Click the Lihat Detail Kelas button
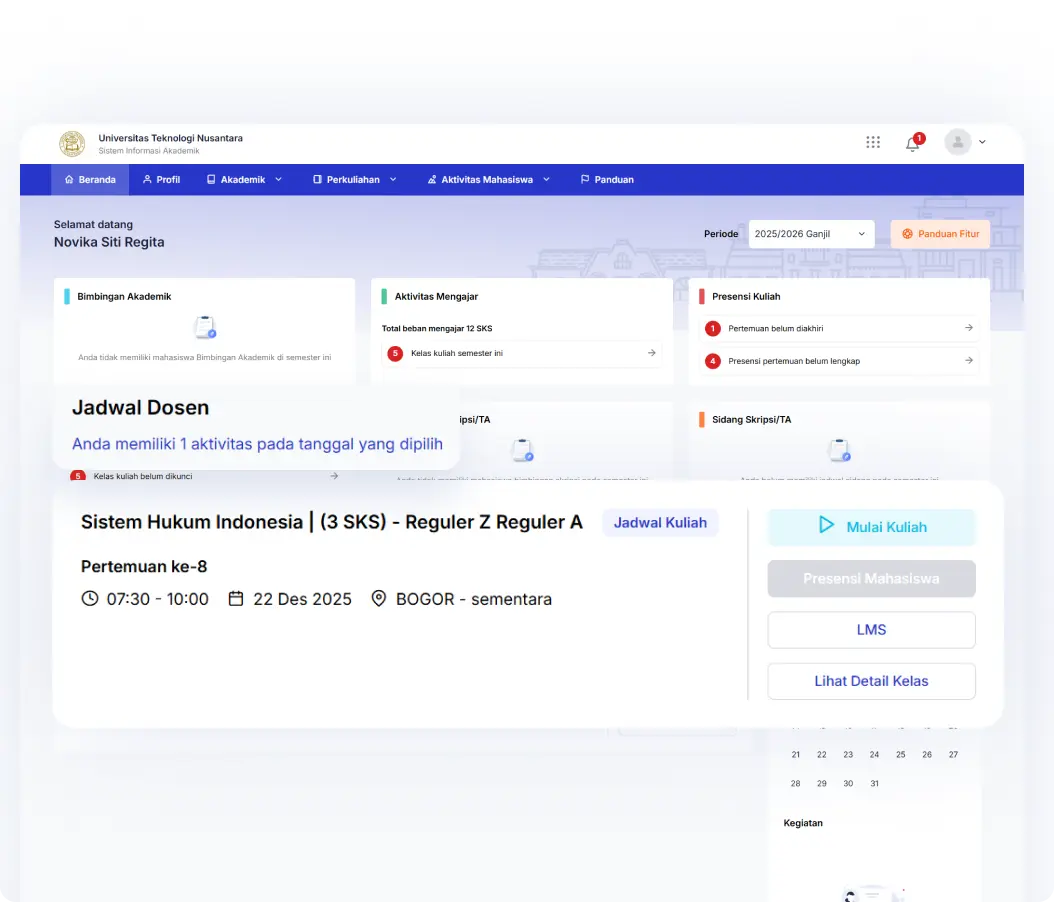Viewport: 1054px width, 902px height. pos(871,681)
